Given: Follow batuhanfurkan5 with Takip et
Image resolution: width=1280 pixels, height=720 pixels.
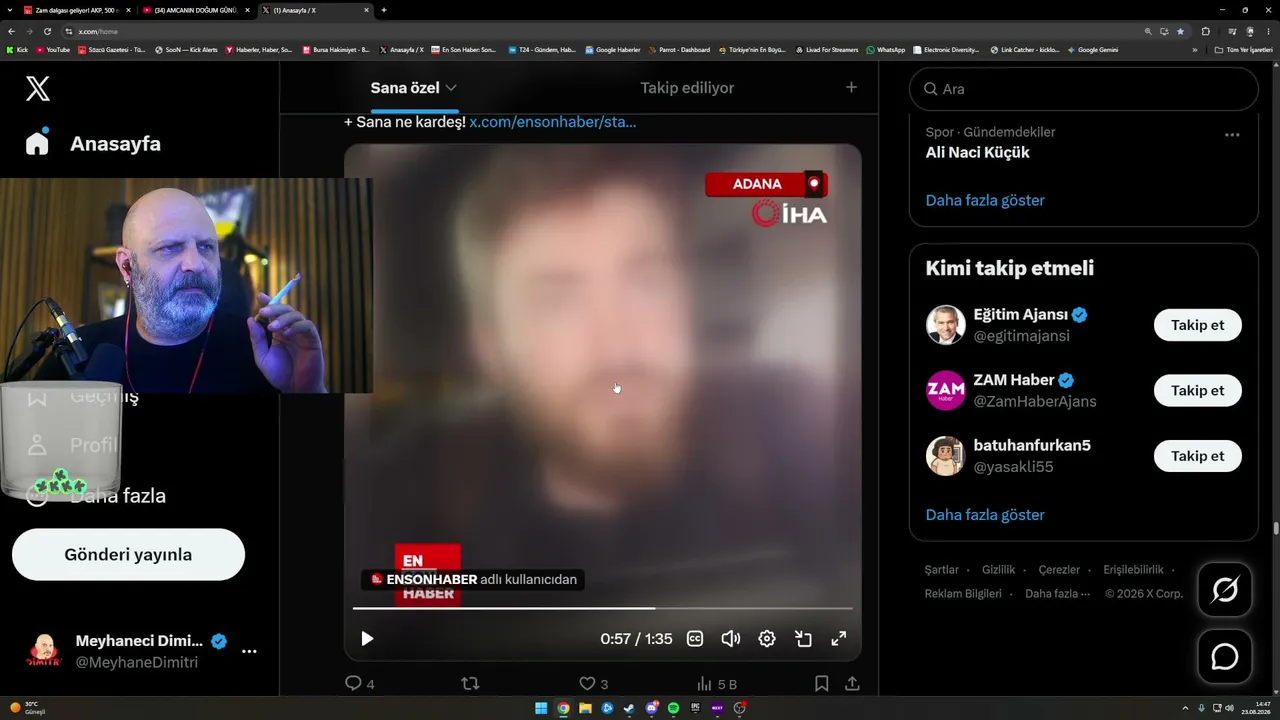Looking at the screenshot, I should (1198, 456).
